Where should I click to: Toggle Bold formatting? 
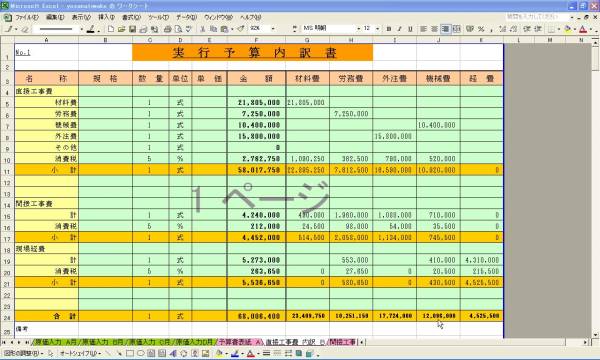tap(389, 29)
